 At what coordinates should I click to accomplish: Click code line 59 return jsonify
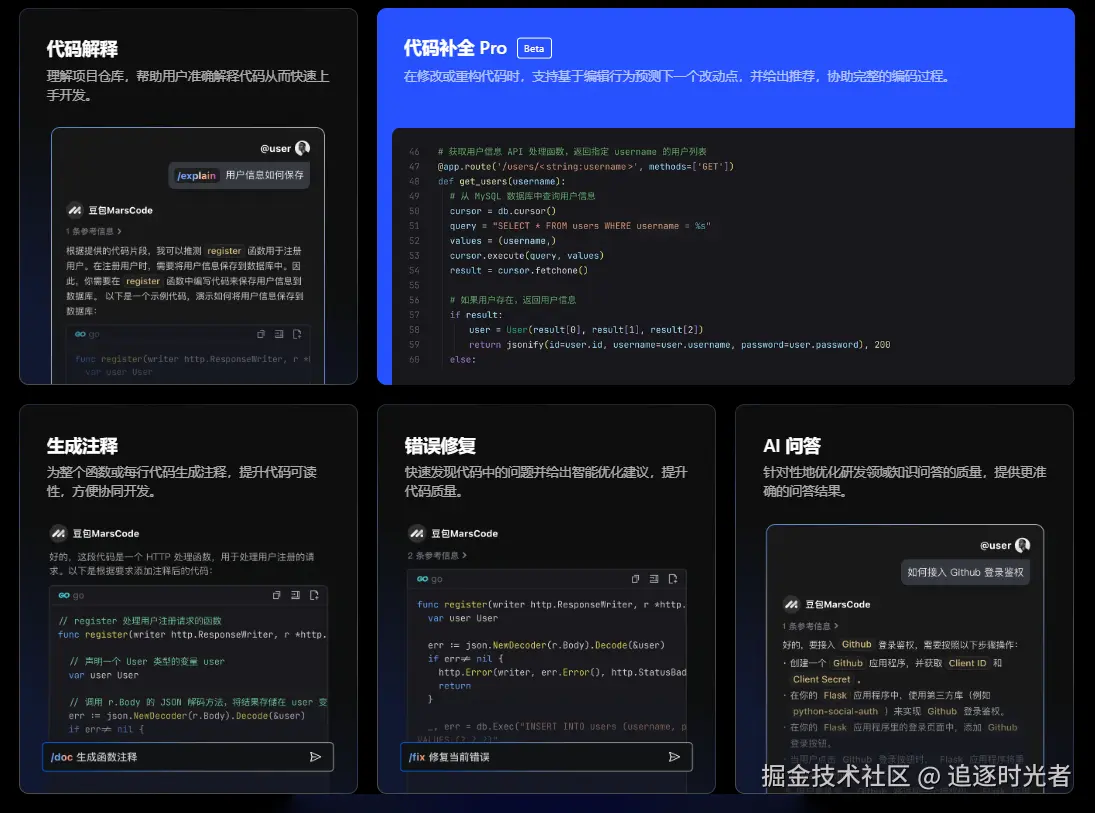click(679, 345)
